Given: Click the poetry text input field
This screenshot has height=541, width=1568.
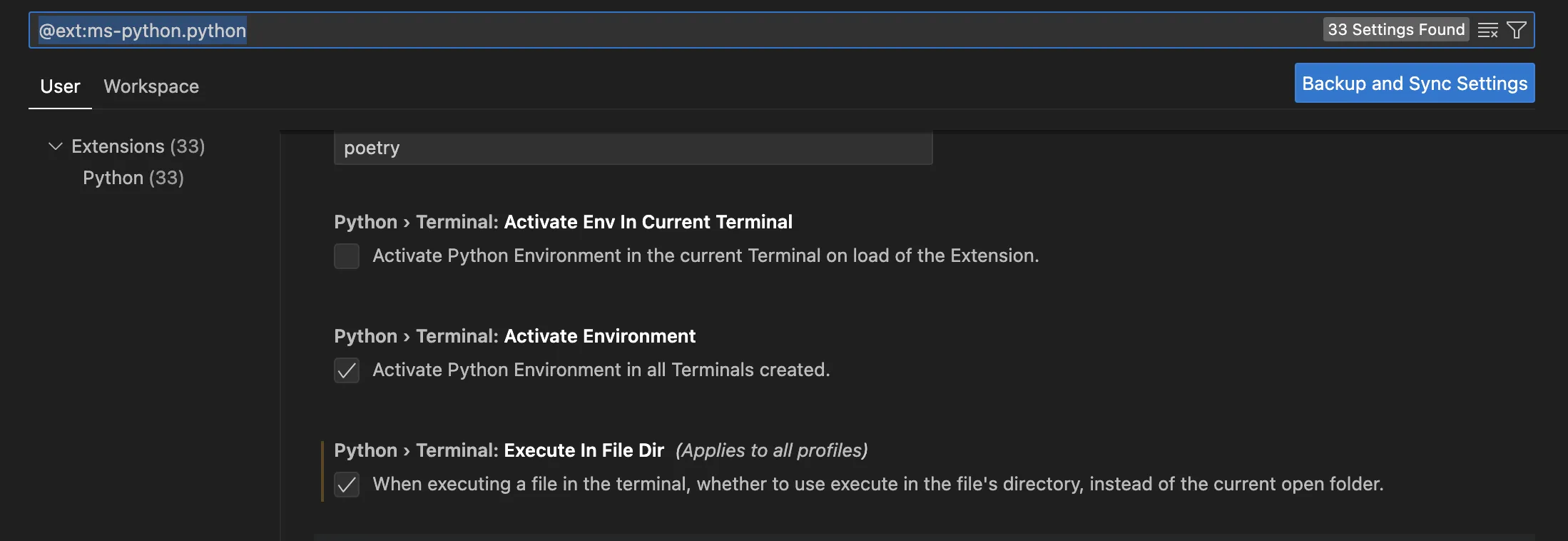Looking at the screenshot, I should pyautogui.click(x=633, y=148).
